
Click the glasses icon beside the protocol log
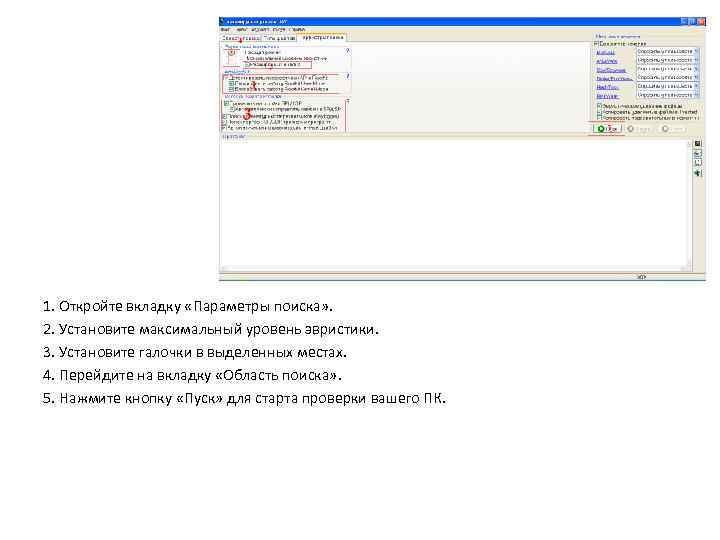pos(698,153)
